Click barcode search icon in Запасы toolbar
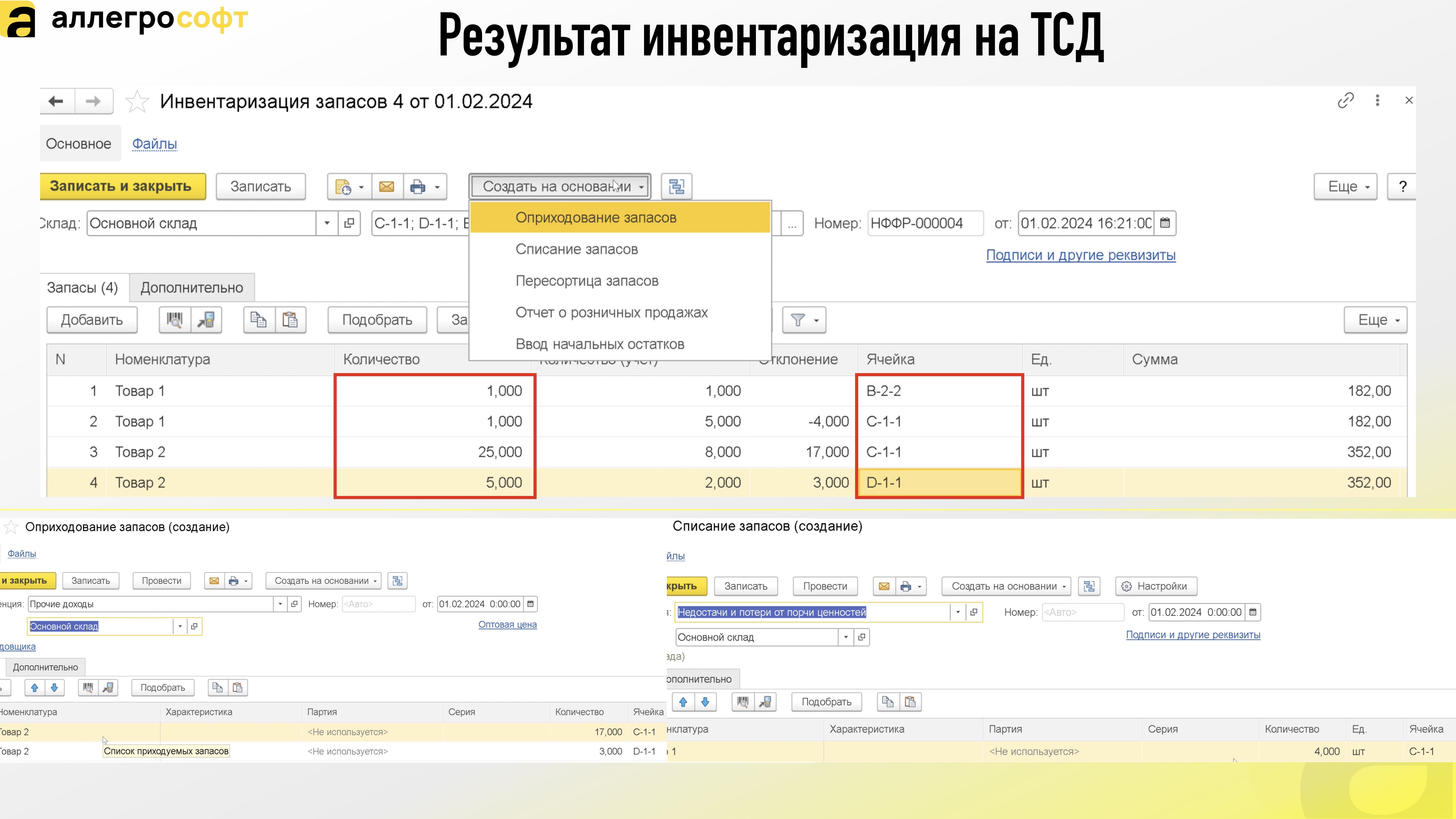This screenshot has height=819, width=1456. pos(175,320)
